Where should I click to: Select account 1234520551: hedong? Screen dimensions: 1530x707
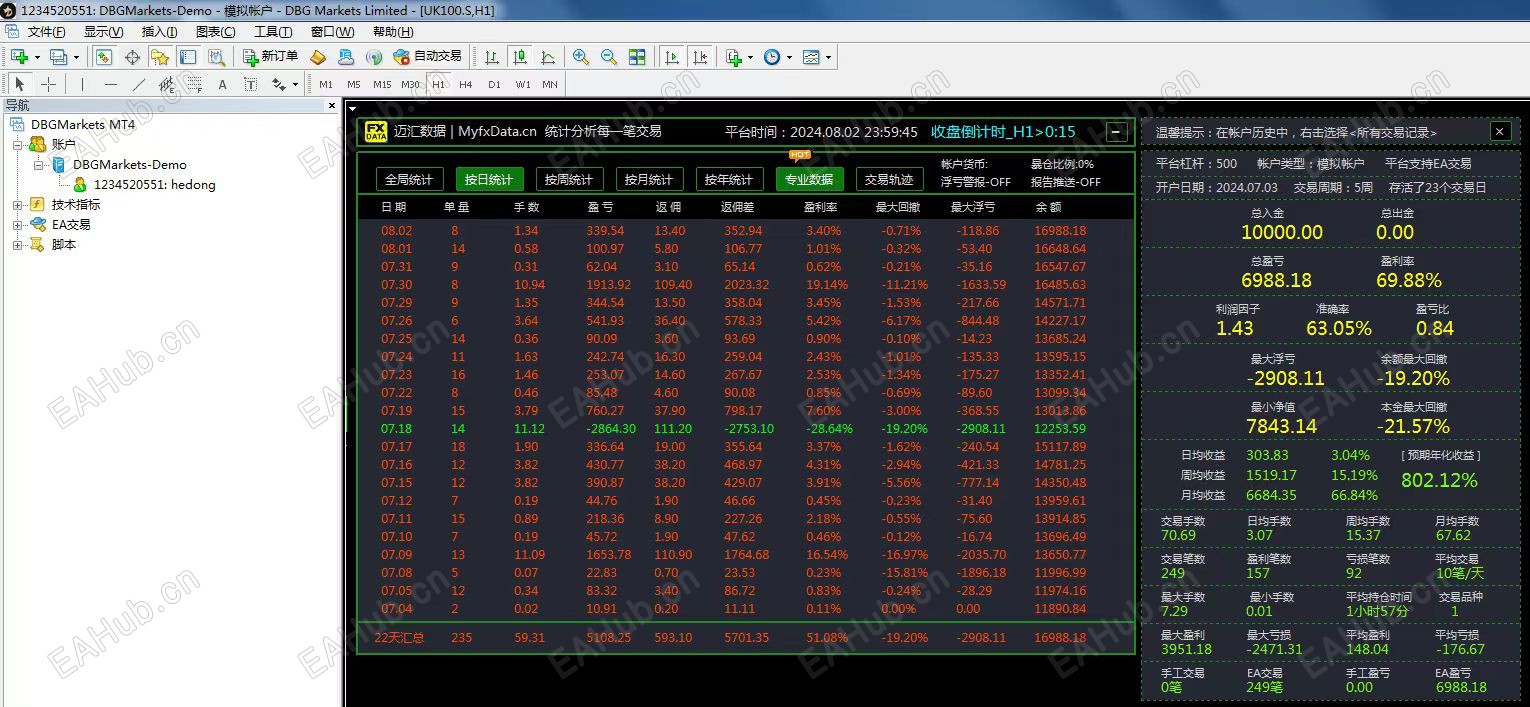click(154, 184)
